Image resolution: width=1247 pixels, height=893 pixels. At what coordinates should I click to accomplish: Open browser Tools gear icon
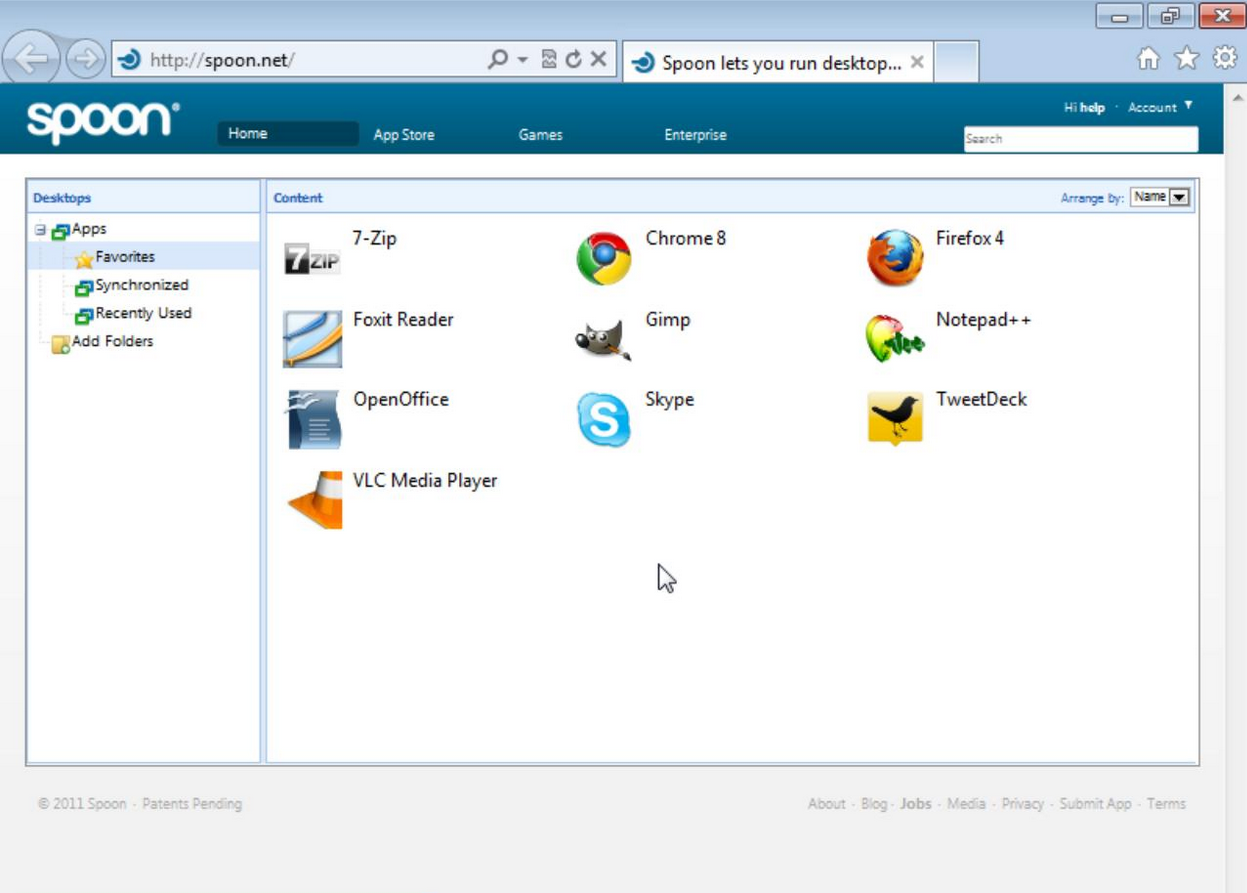1225,58
